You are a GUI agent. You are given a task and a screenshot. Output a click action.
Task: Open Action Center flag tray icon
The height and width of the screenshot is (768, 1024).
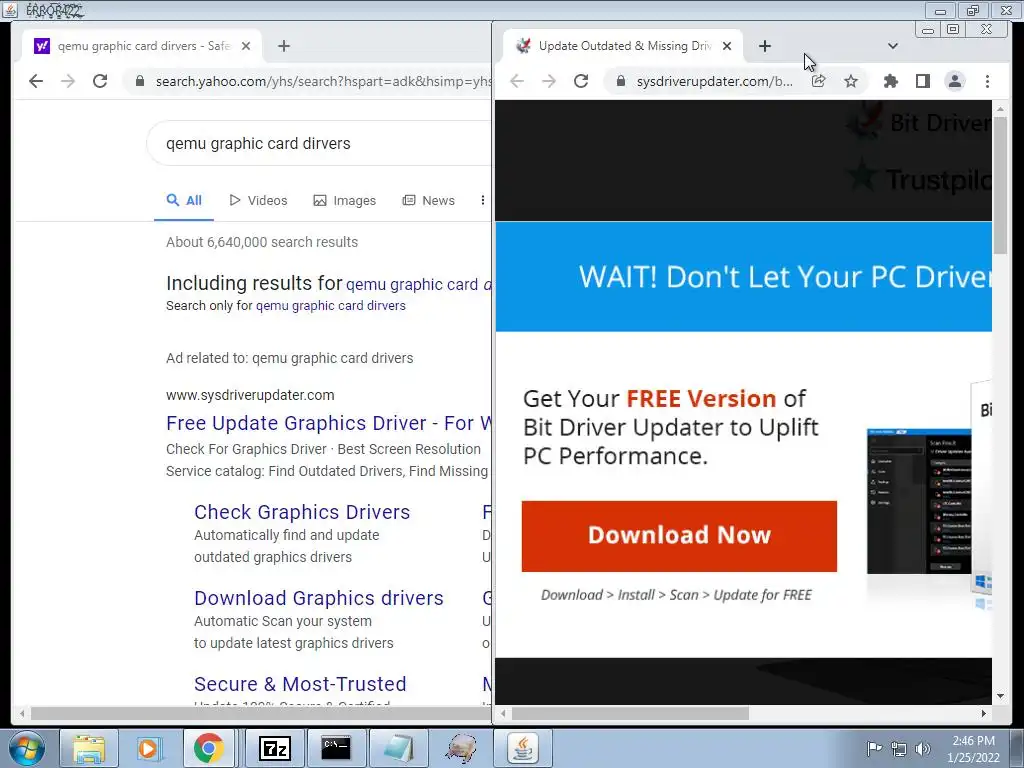[874, 749]
